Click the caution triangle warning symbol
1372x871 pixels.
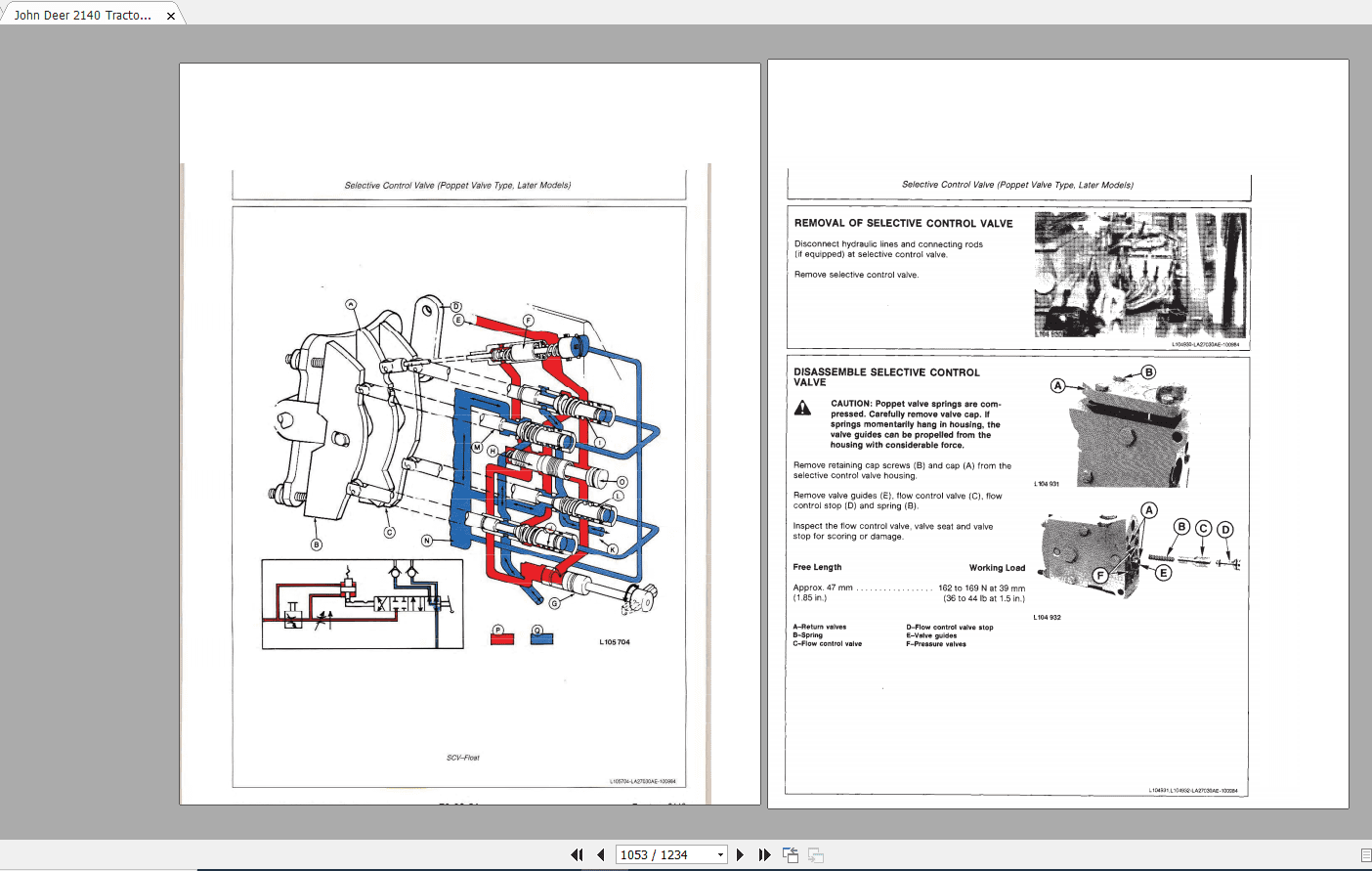(803, 409)
